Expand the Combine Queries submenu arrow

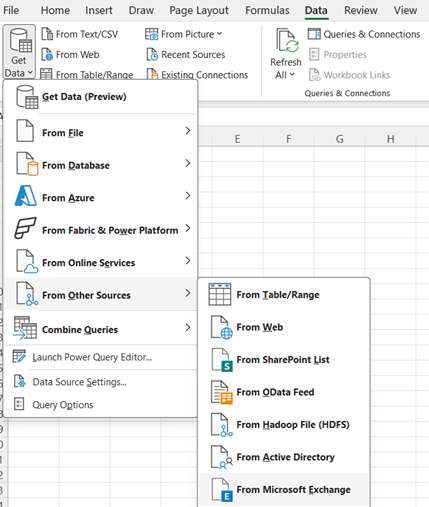coord(188,327)
